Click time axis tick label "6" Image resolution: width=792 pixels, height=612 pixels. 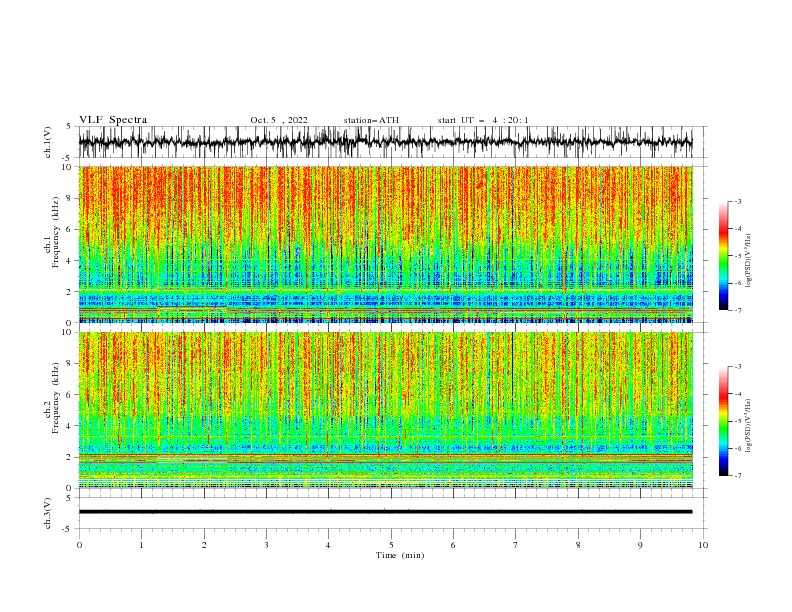click(453, 545)
